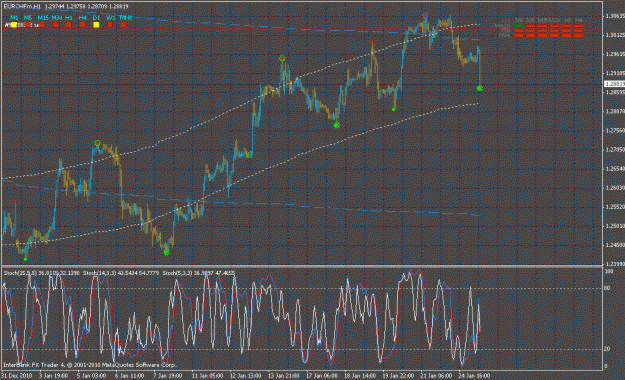Viewport: 625px width, 380px height.
Task: Select the M30 timeframe label
Action: click(x=57, y=18)
